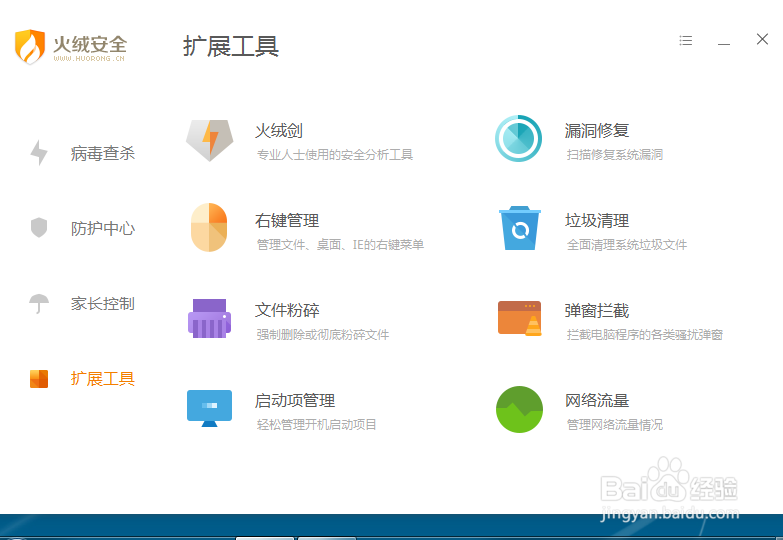This screenshot has height=540, width=783.
Task: Click the 网络流量 title text
Action: click(x=597, y=400)
